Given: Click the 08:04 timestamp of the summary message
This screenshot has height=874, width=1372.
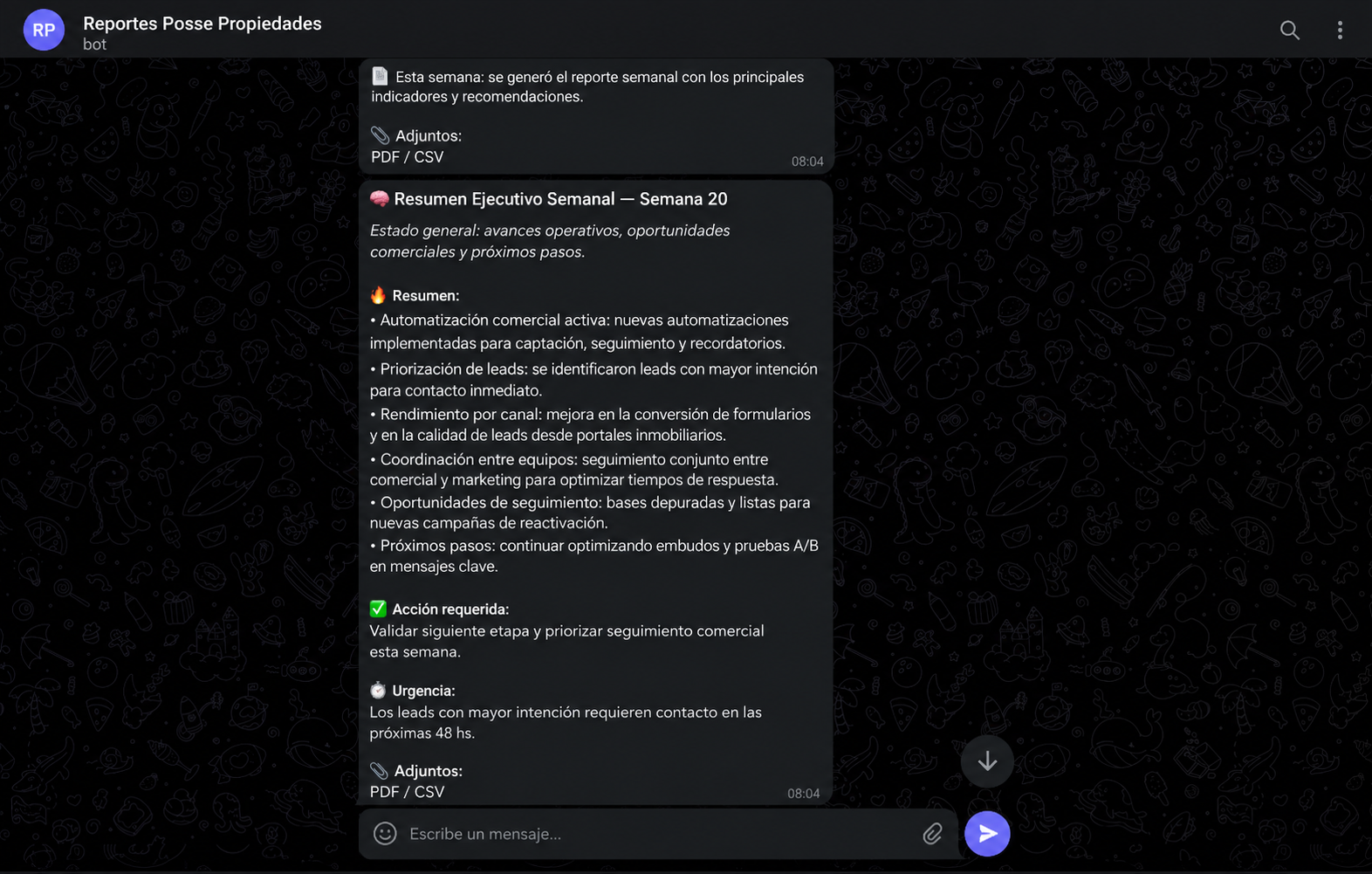Looking at the screenshot, I should tap(804, 794).
